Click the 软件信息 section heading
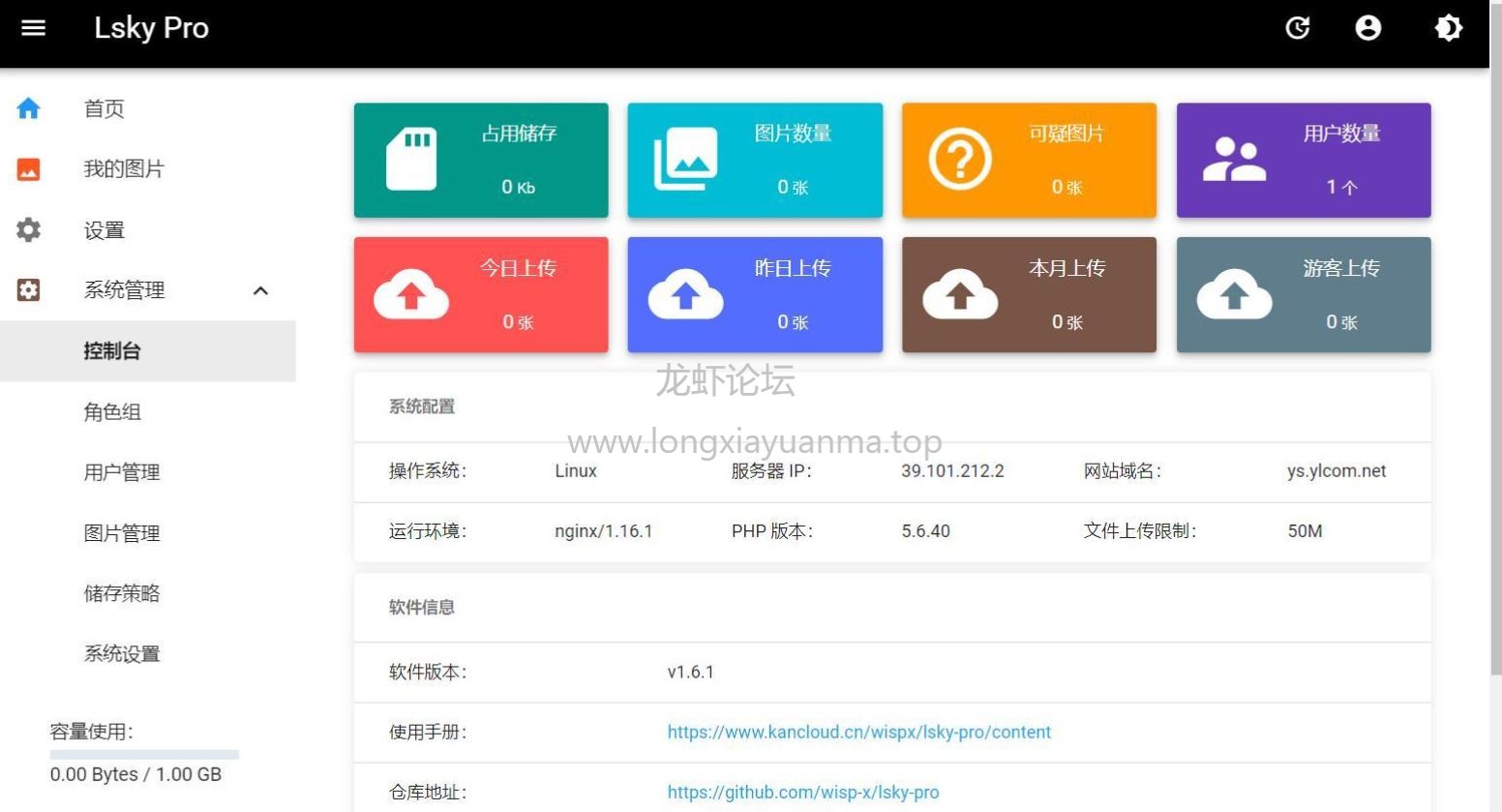This screenshot has height=812, width=1502. 422,608
